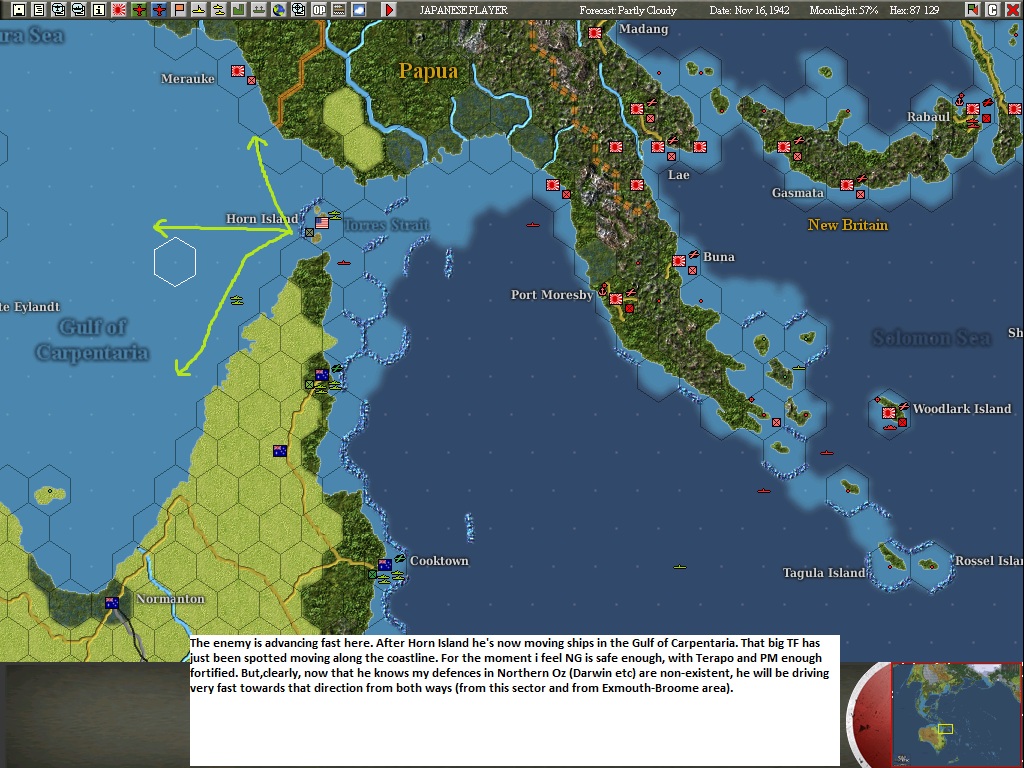Click the 'Tagula Island' map label
This screenshot has width=1024, height=768.
pos(824,573)
